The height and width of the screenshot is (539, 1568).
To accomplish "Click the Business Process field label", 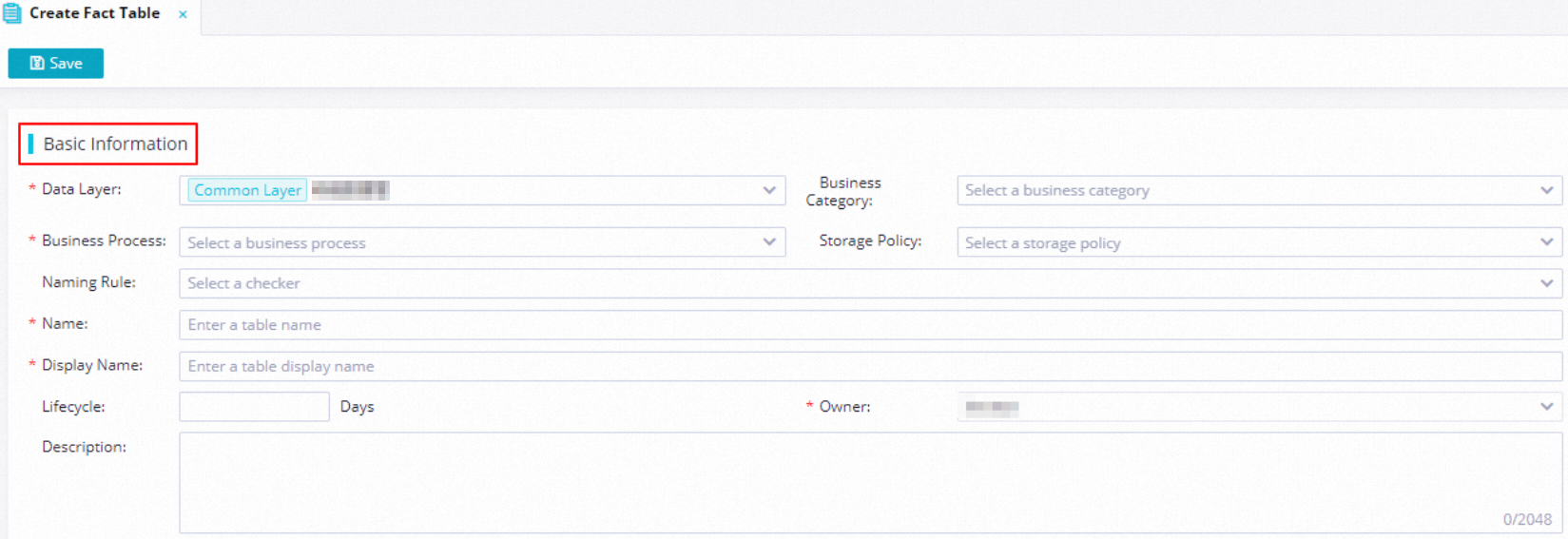I will [x=104, y=241].
